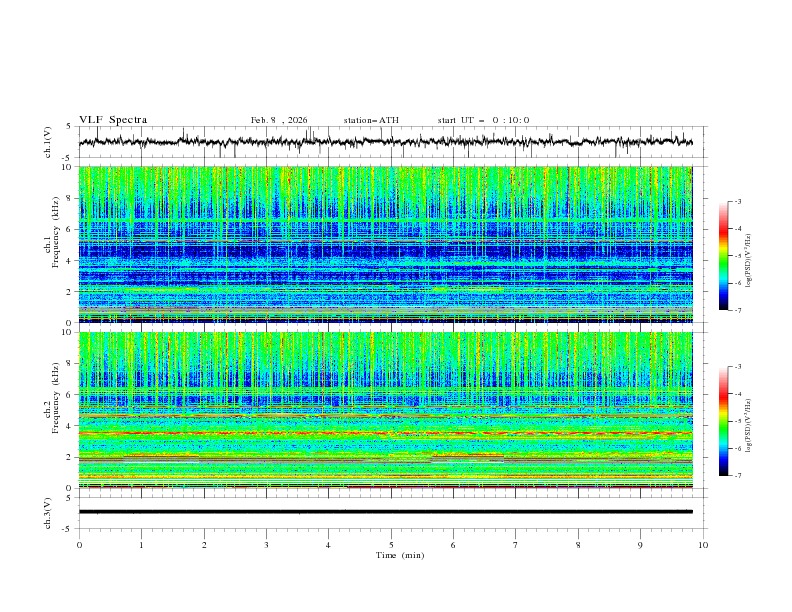This screenshot has height=612, width=792.
Task: Click the station=ATH label
Action: point(371,120)
